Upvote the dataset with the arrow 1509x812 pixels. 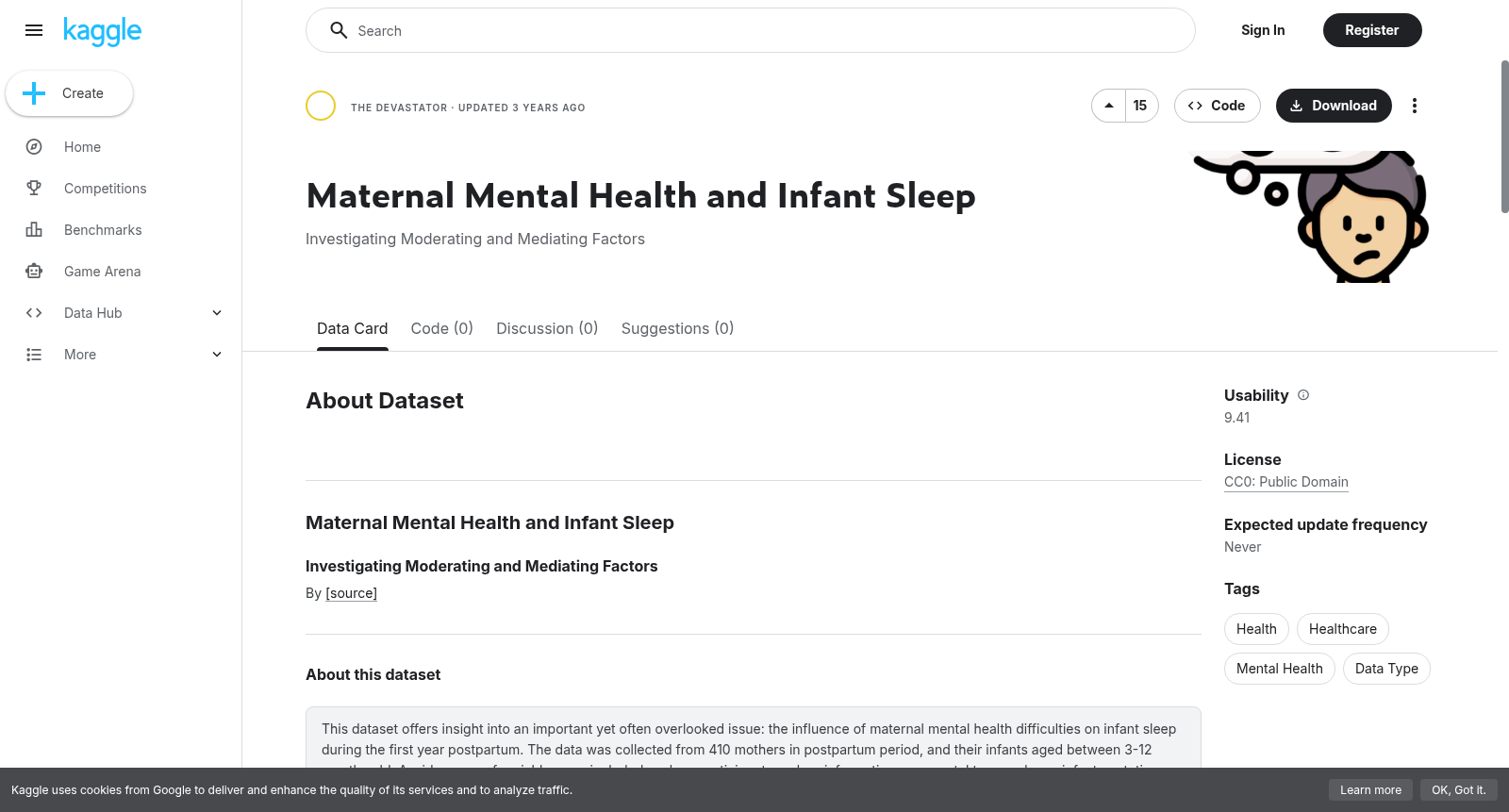click(1109, 106)
